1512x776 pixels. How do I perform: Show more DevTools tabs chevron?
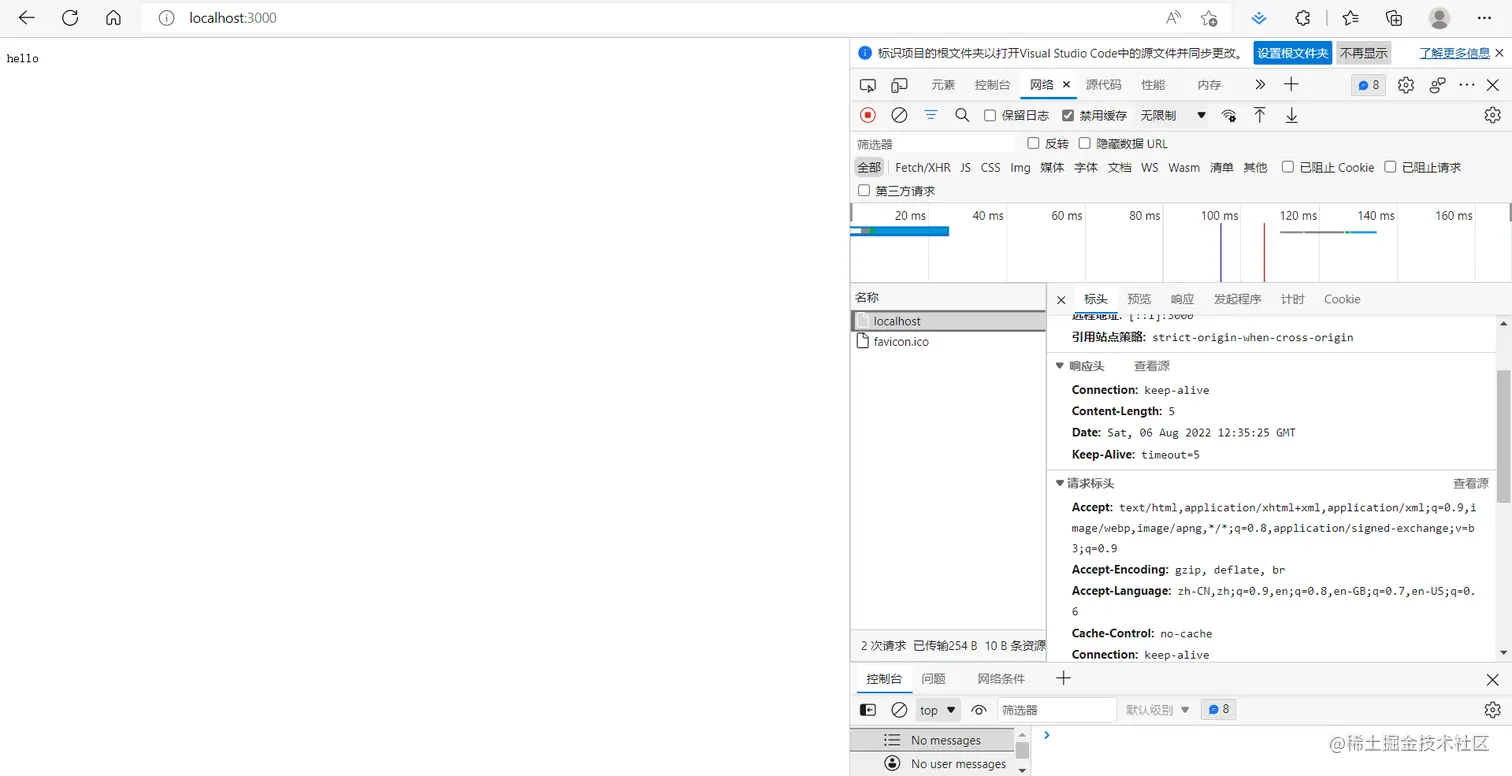[1260, 85]
